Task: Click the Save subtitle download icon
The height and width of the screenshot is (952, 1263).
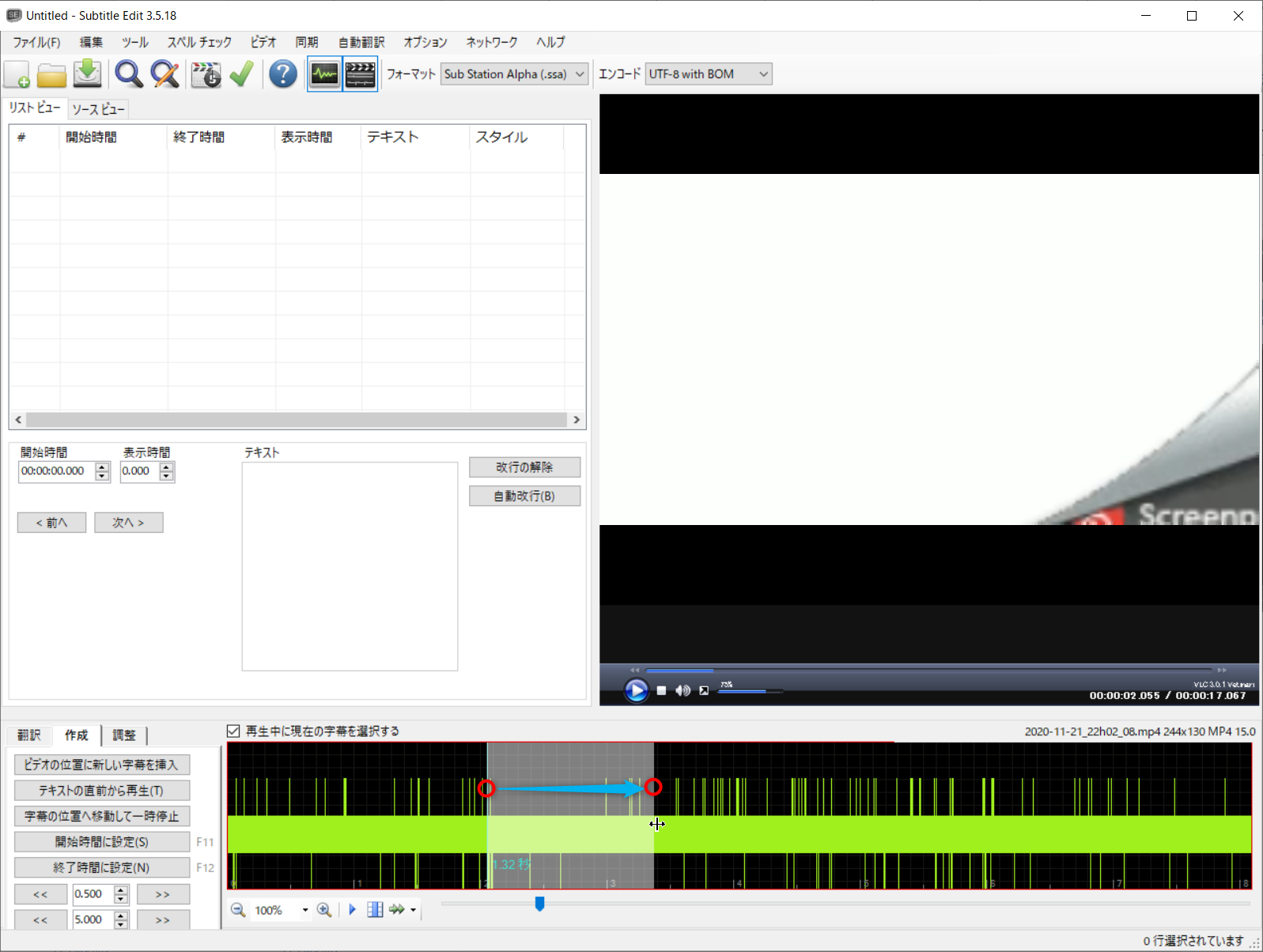Action: tap(88, 74)
